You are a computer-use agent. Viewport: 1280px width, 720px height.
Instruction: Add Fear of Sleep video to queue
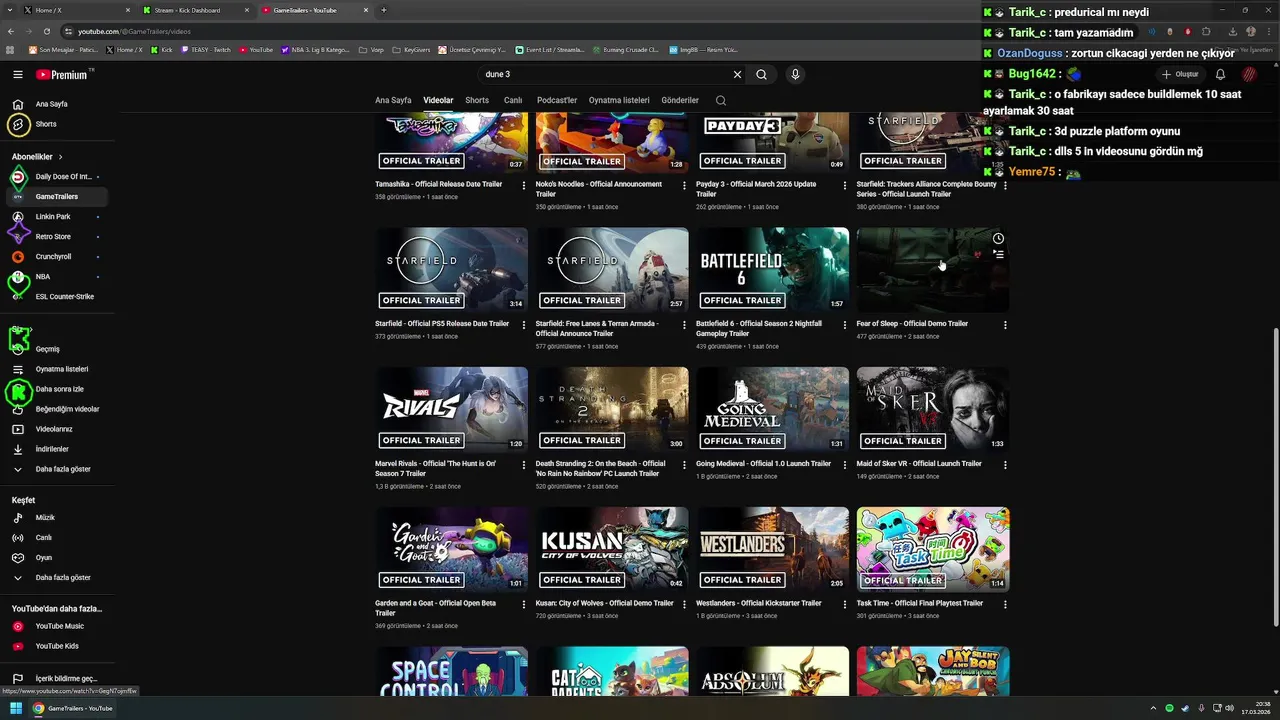click(x=998, y=255)
